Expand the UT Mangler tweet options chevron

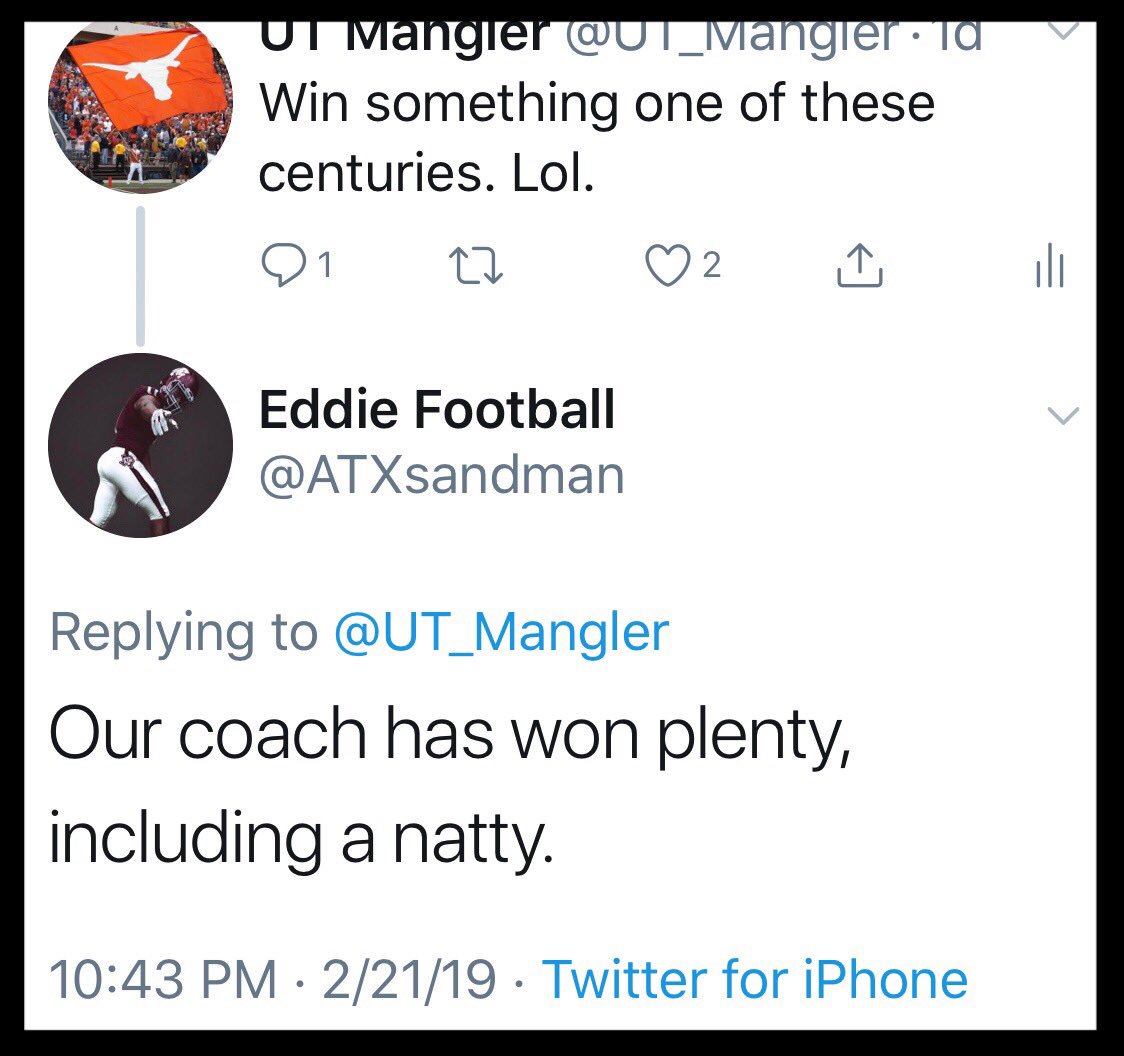coord(1063,30)
